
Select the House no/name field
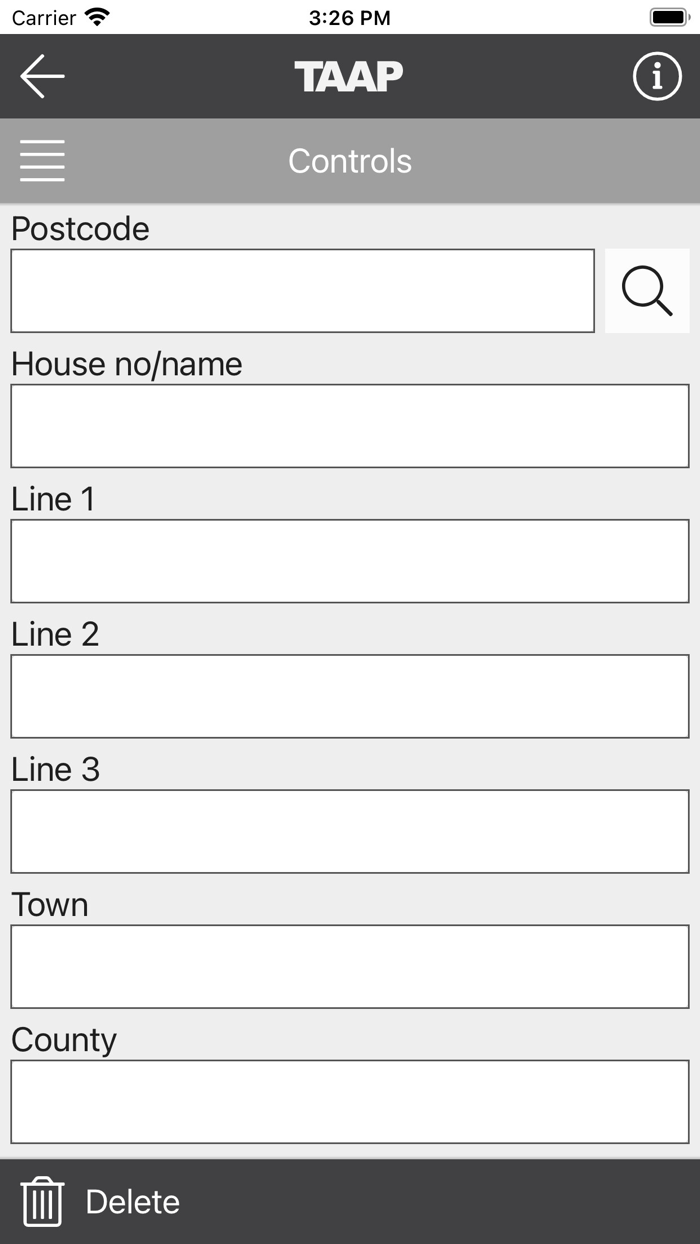click(350, 425)
